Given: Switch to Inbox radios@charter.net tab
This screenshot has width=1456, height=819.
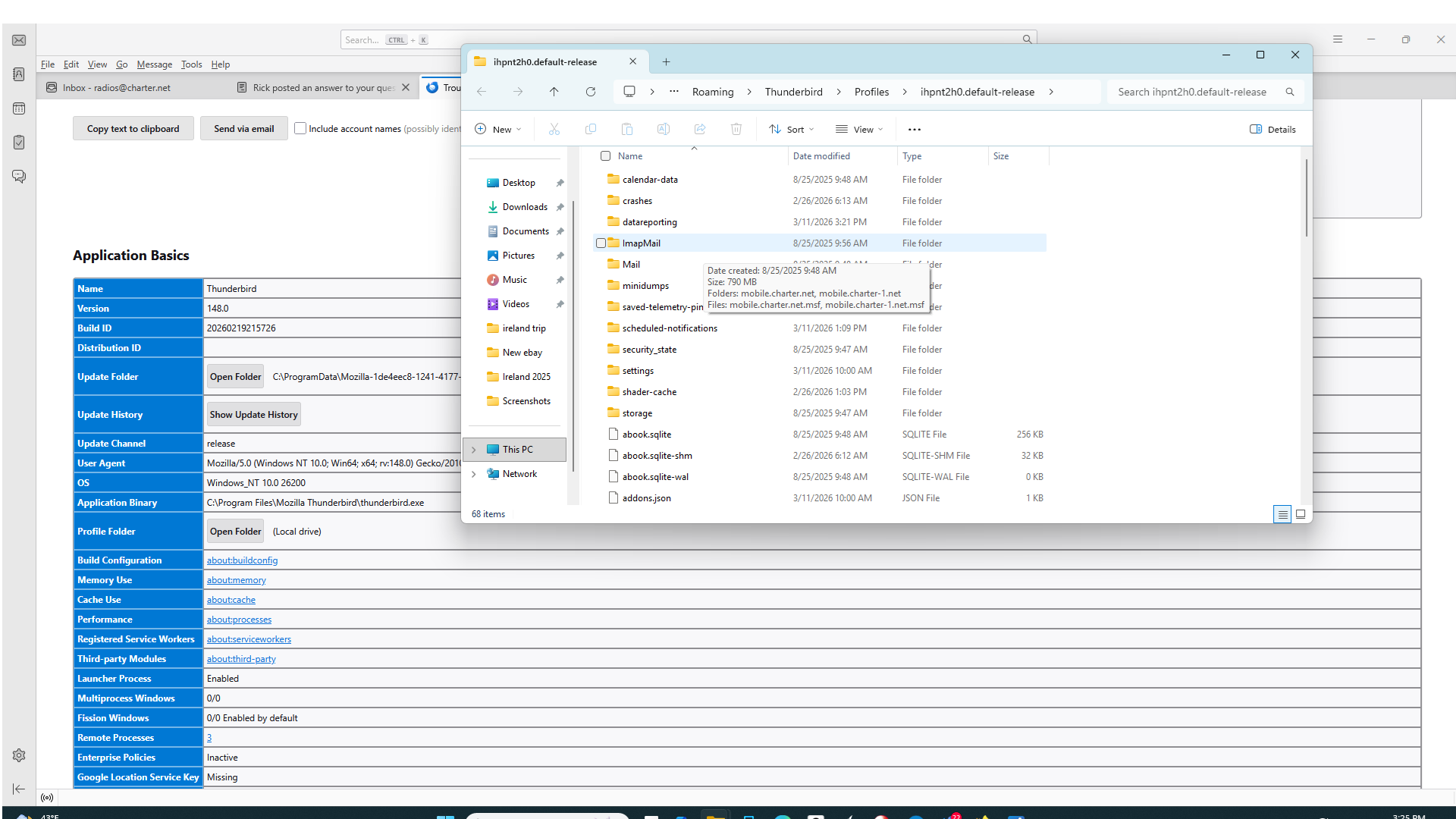Looking at the screenshot, I should pyautogui.click(x=116, y=88).
